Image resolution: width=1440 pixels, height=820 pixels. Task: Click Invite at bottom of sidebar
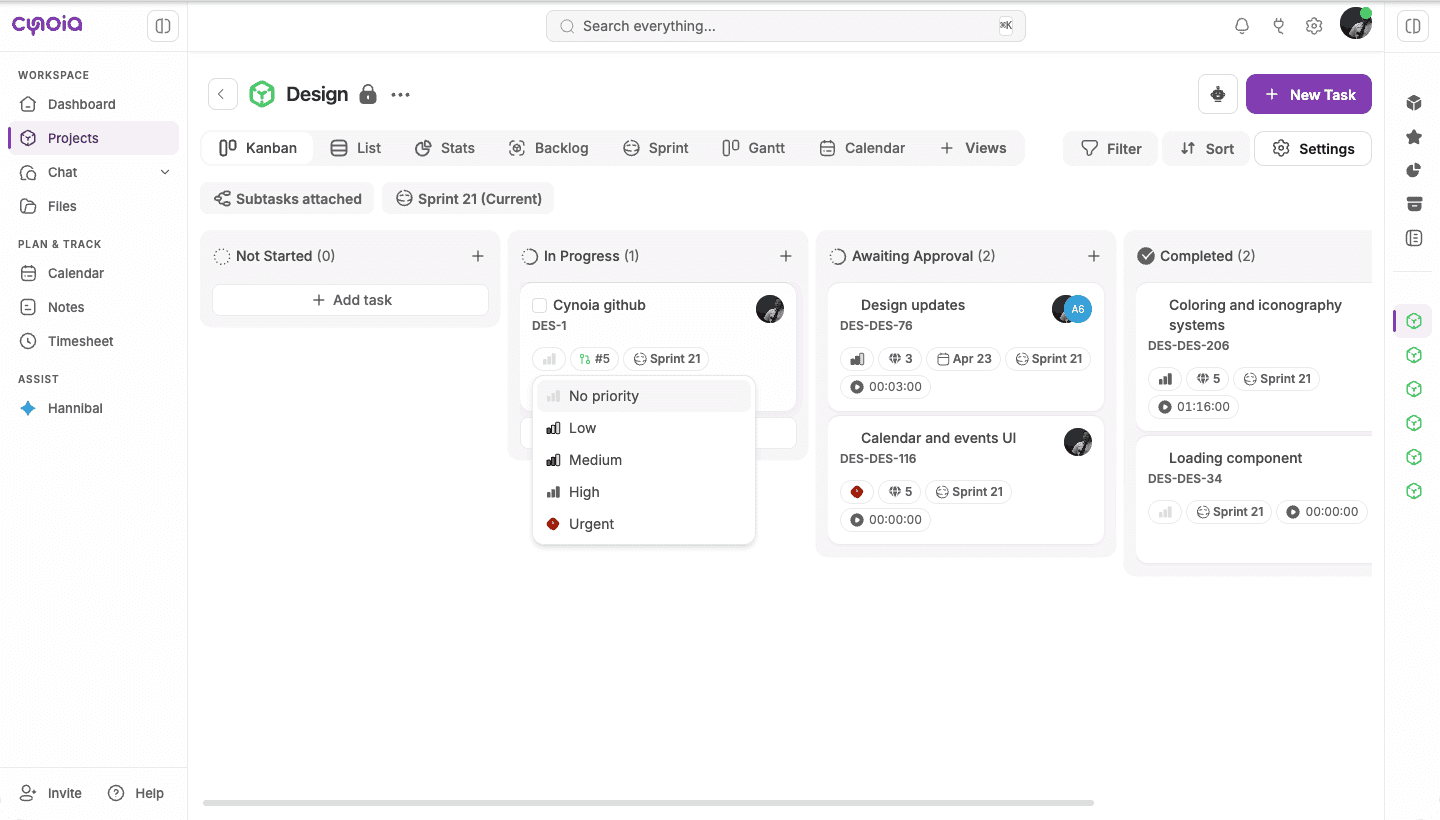[x=51, y=793]
